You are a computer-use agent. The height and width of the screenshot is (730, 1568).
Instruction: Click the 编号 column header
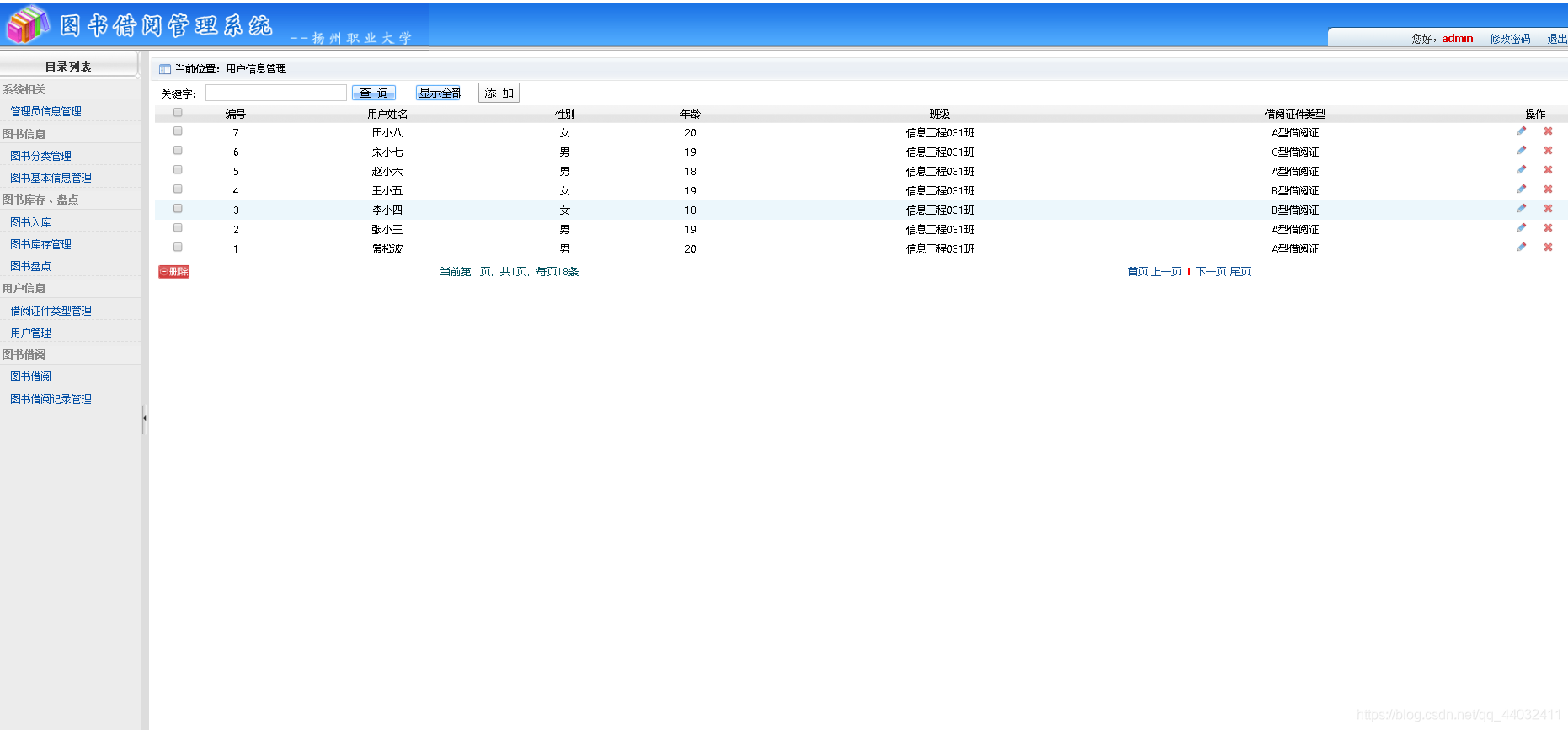(x=236, y=114)
